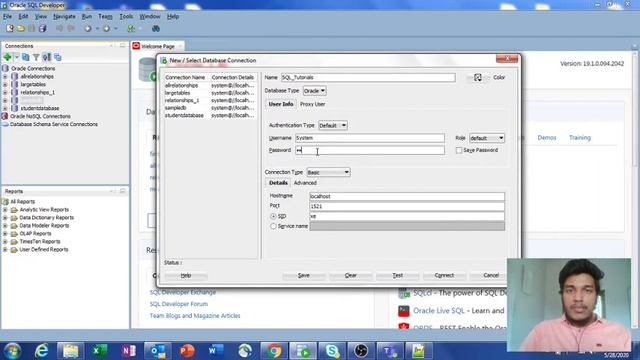Click the connection color picker icon beside Name
Viewport: 640px width, 360px height.
click(478, 78)
